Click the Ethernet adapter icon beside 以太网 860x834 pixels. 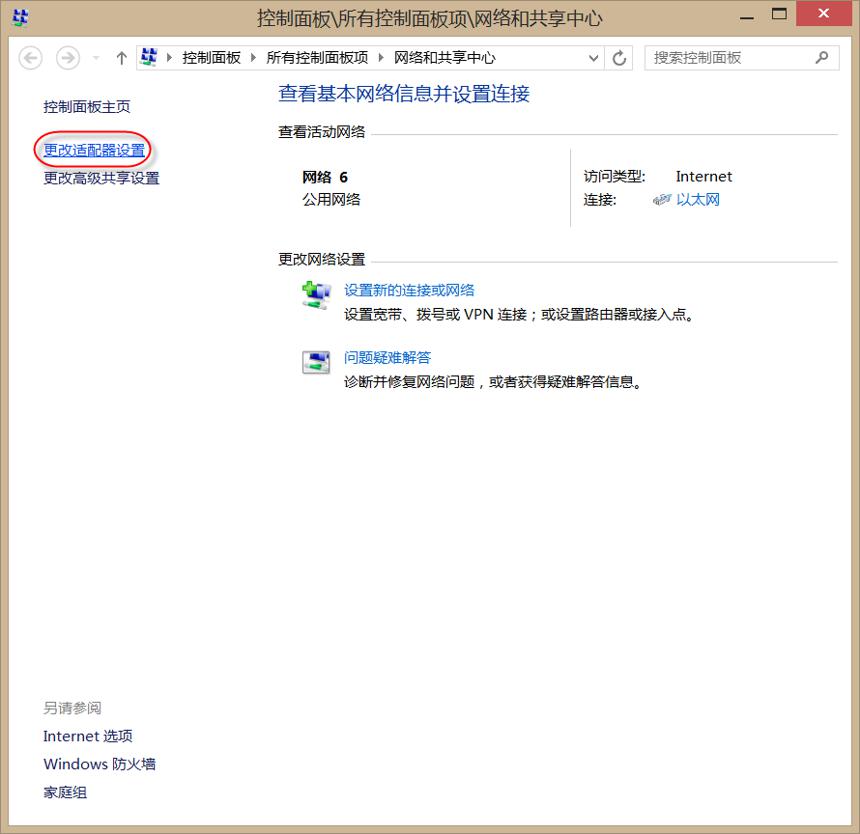pyautogui.click(x=662, y=200)
